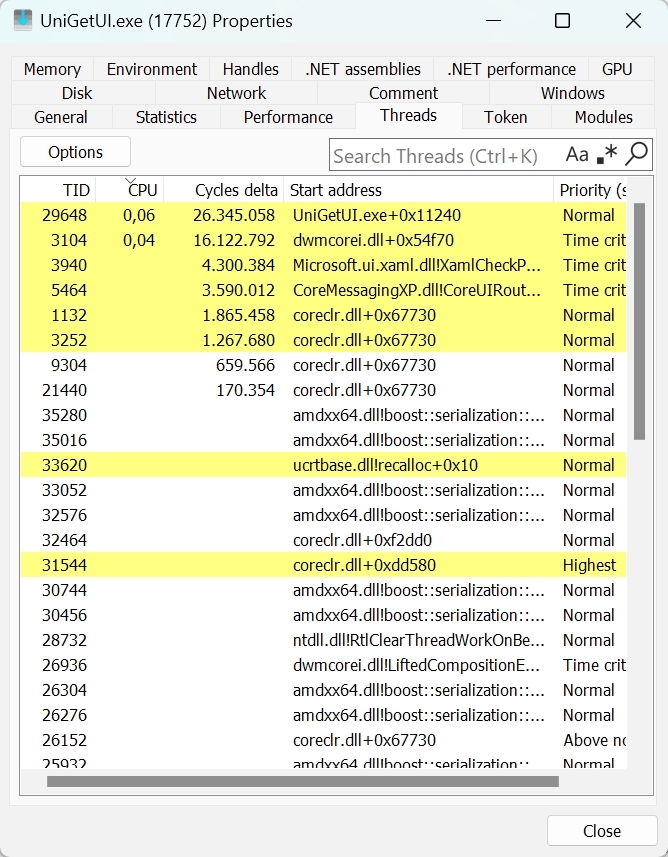
Task: Select thread row TID 3104
Action: pos(324,240)
